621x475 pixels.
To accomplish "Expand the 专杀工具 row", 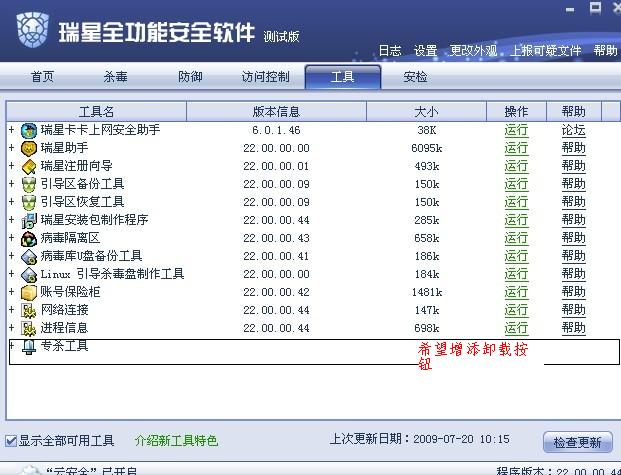I will 12,345.
